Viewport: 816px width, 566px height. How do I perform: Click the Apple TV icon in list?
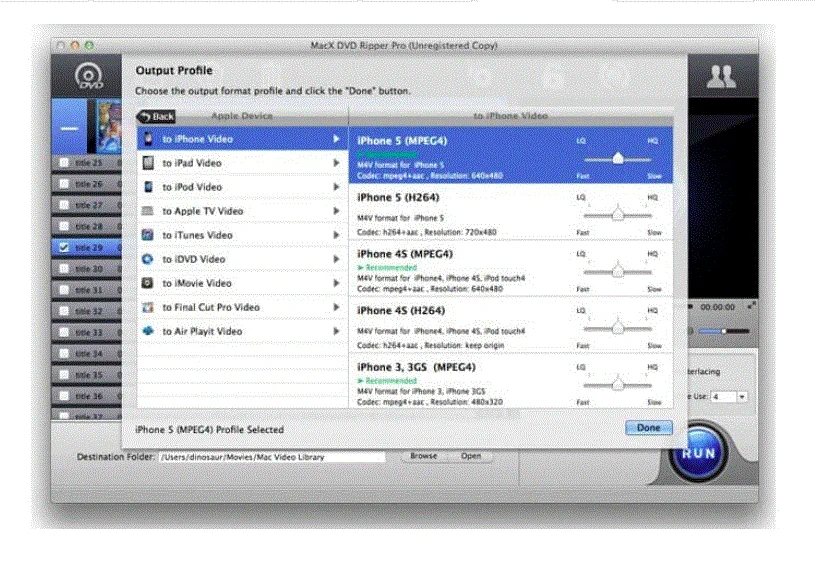coord(148,211)
